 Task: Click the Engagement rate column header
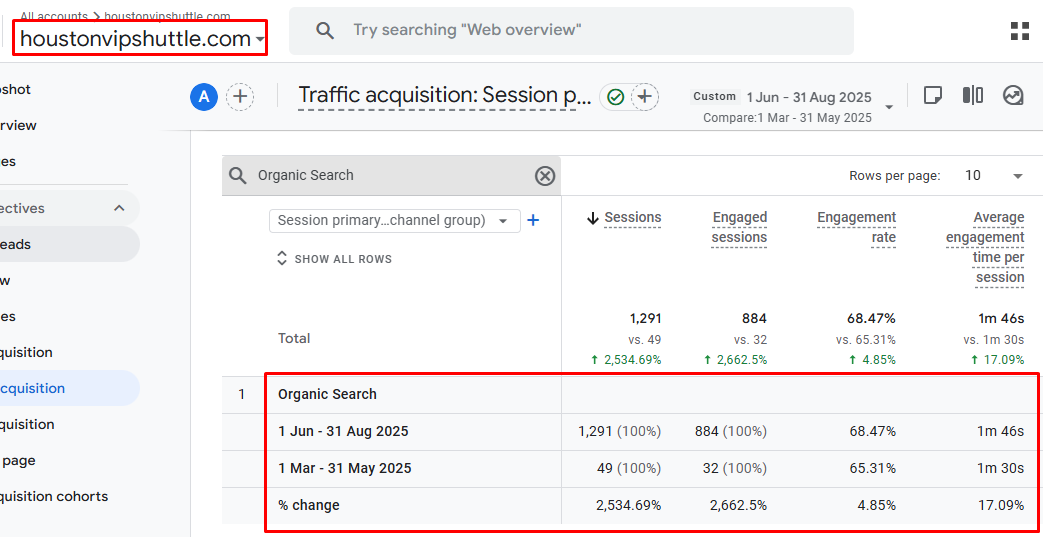(x=856, y=227)
